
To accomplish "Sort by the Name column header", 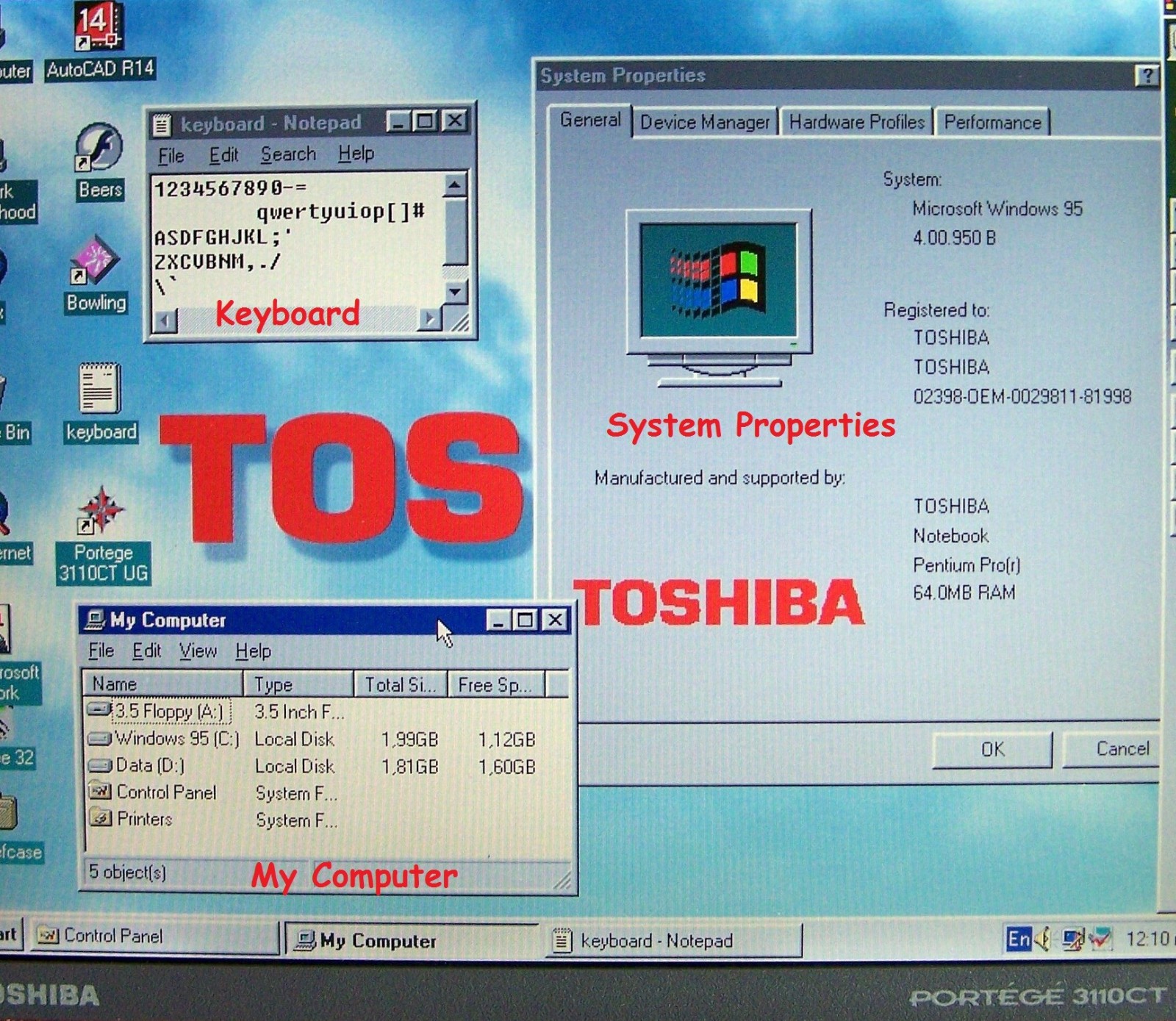I will (162, 684).
